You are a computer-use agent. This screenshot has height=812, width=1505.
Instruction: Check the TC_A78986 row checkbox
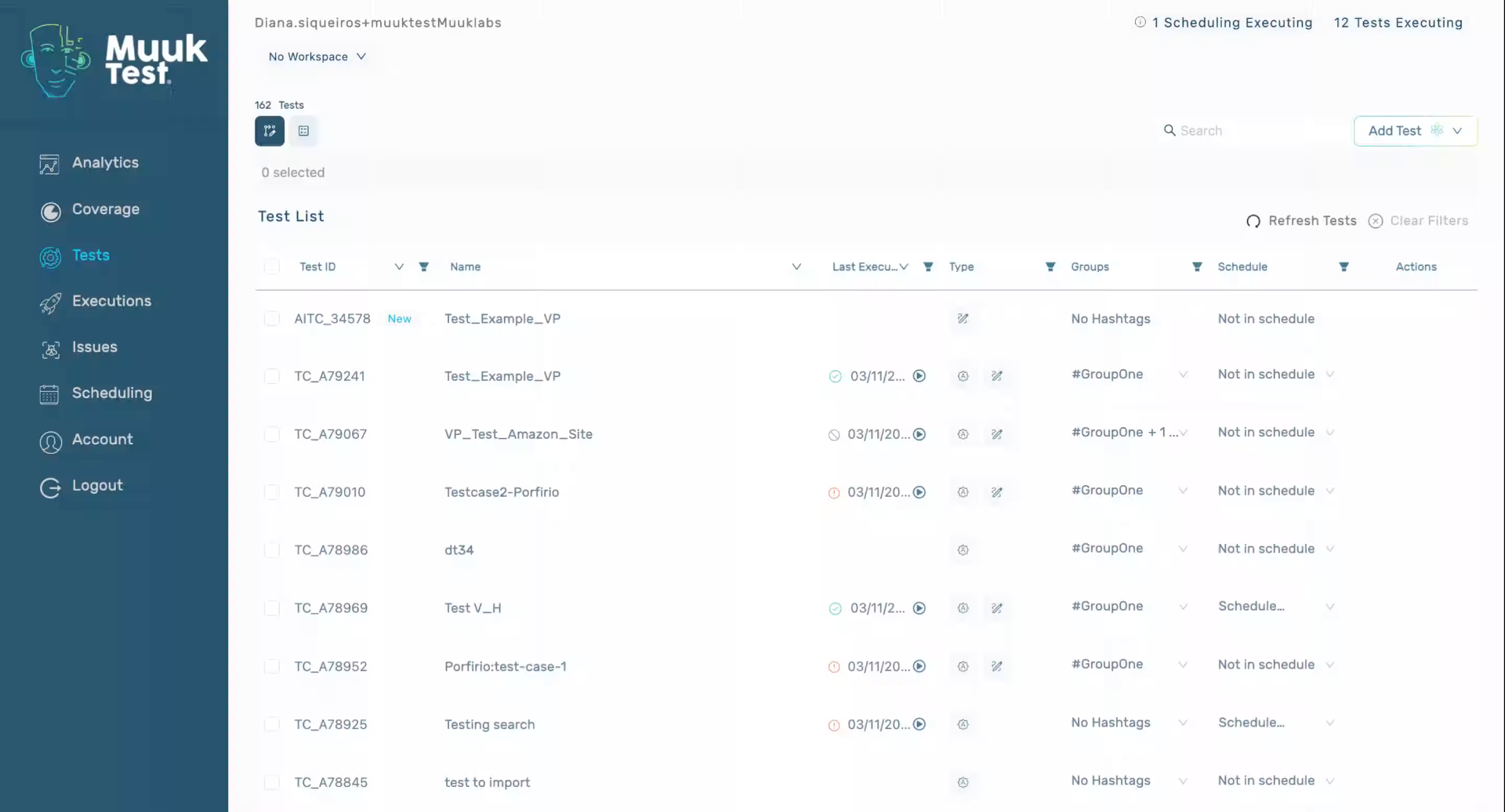272,550
